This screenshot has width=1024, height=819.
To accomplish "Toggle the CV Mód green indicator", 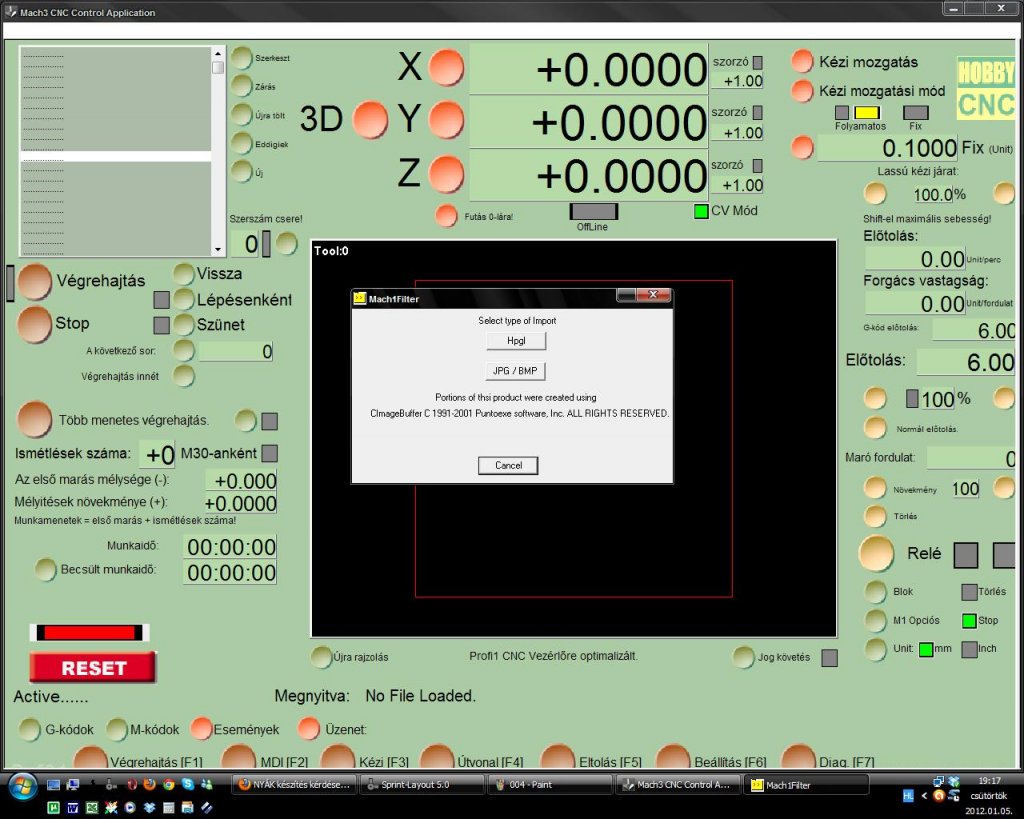I will point(701,212).
